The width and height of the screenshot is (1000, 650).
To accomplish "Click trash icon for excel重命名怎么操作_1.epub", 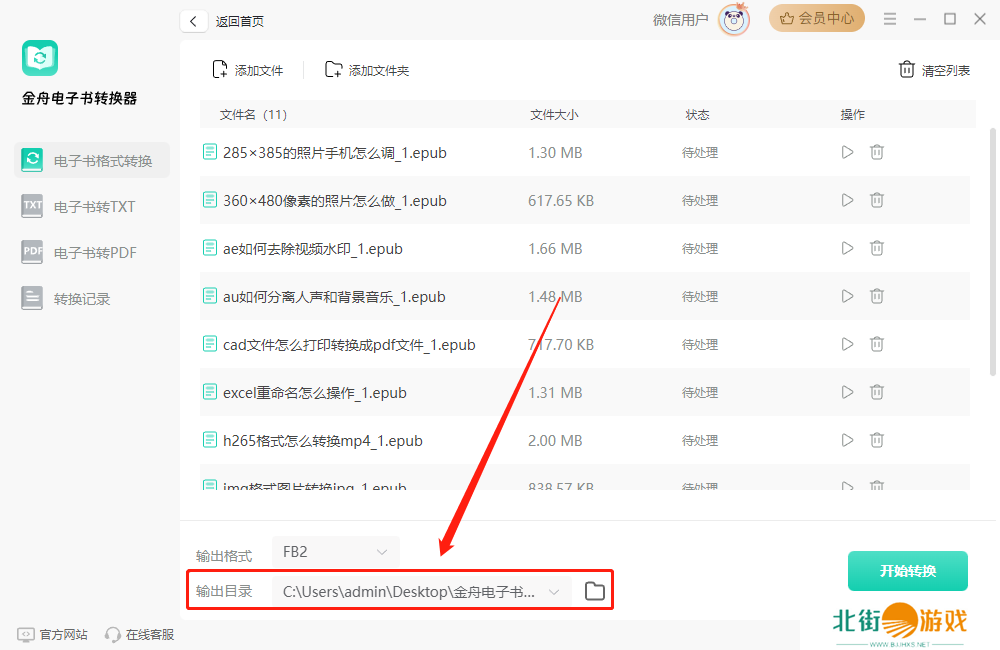I will click(877, 393).
